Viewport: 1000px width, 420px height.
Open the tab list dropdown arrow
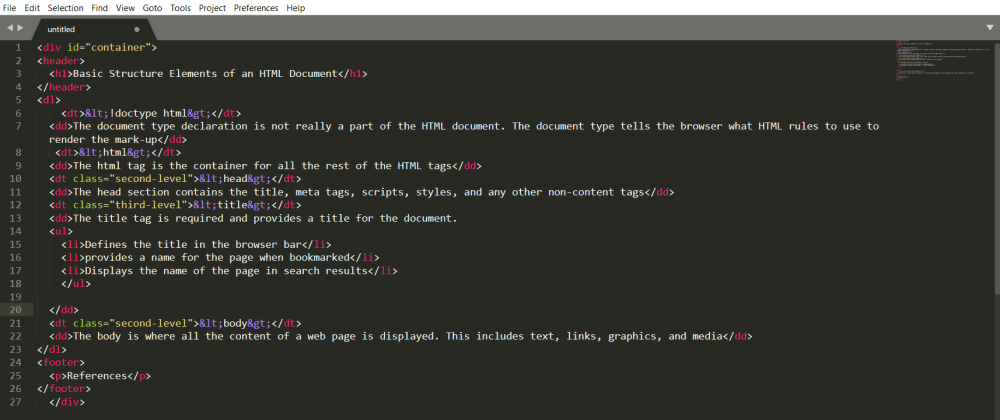[990, 28]
